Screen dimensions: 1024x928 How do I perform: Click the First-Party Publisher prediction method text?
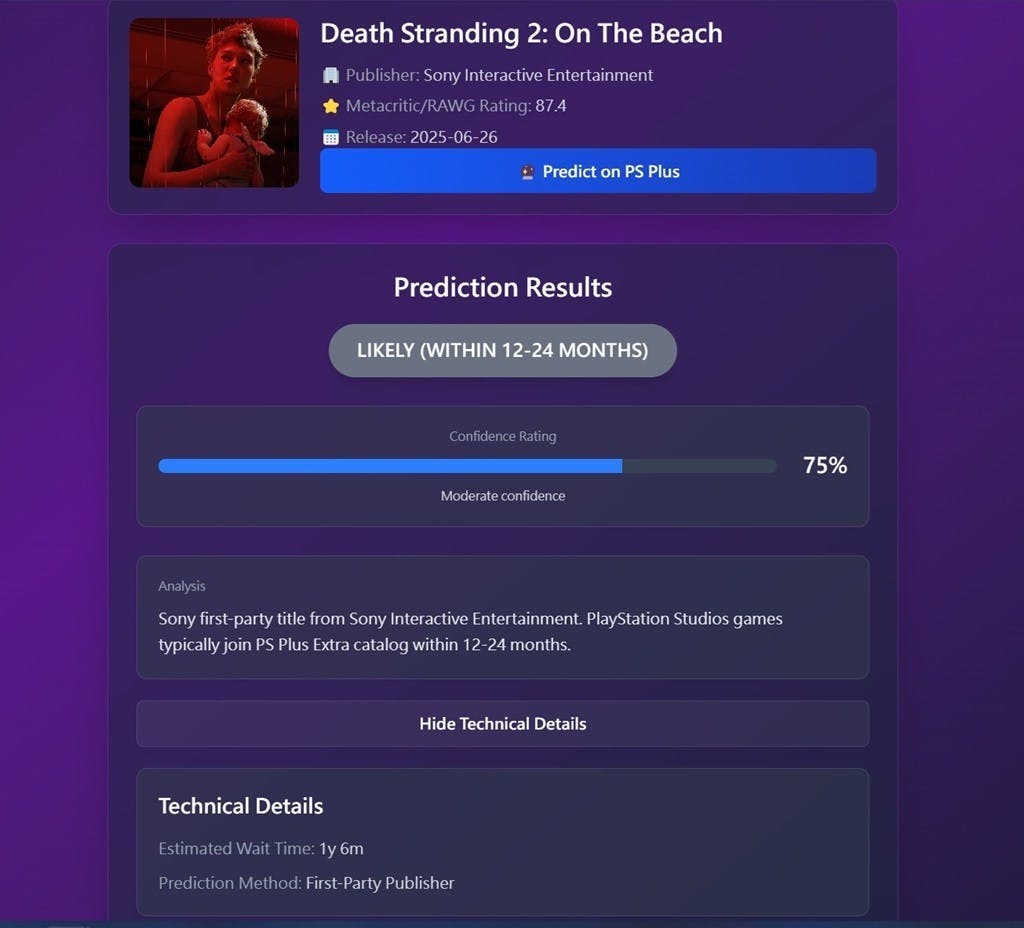point(380,883)
